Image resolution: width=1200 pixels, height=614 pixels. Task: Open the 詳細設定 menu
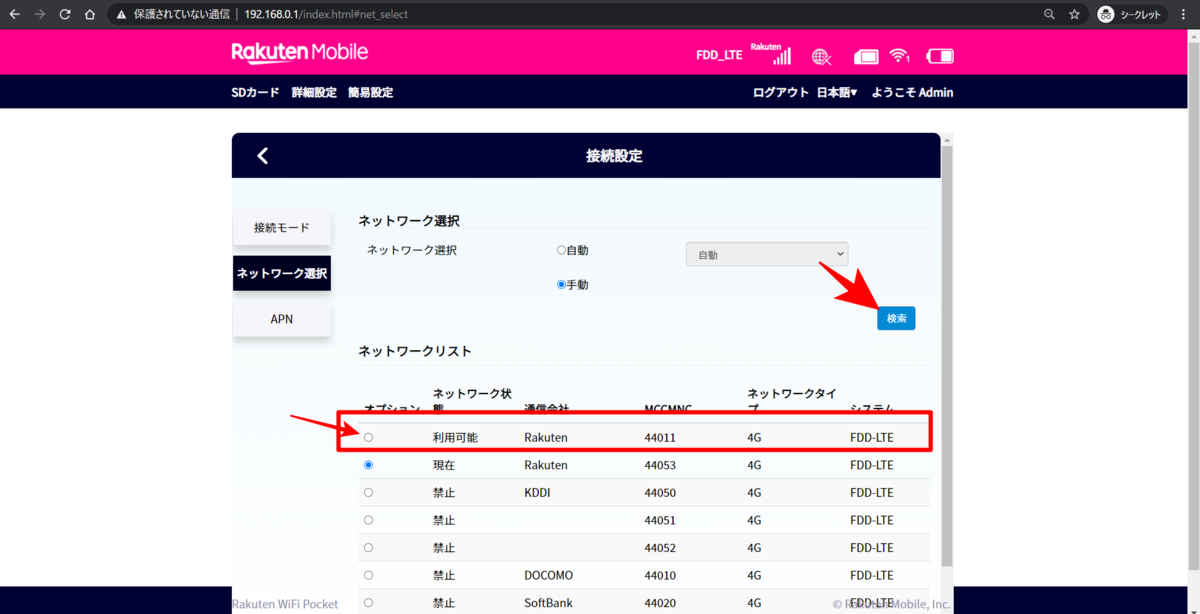tap(314, 92)
